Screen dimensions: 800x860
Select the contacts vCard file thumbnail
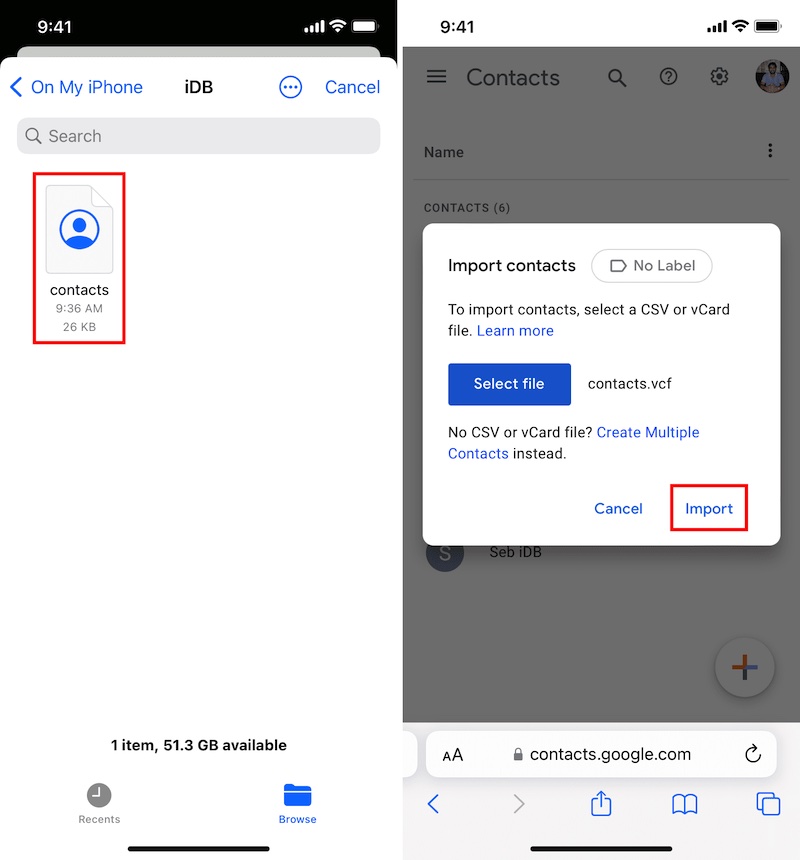[x=80, y=229]
